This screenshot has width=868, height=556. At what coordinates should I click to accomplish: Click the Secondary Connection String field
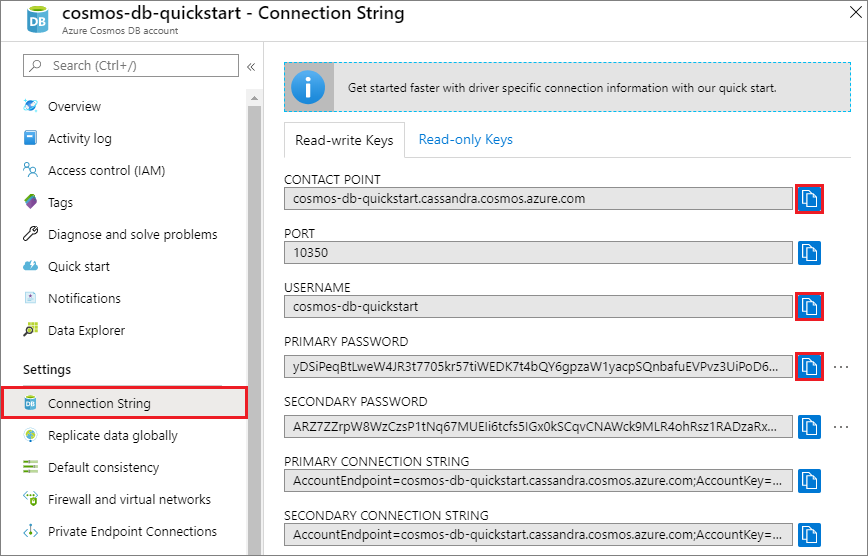coord(538,535)
